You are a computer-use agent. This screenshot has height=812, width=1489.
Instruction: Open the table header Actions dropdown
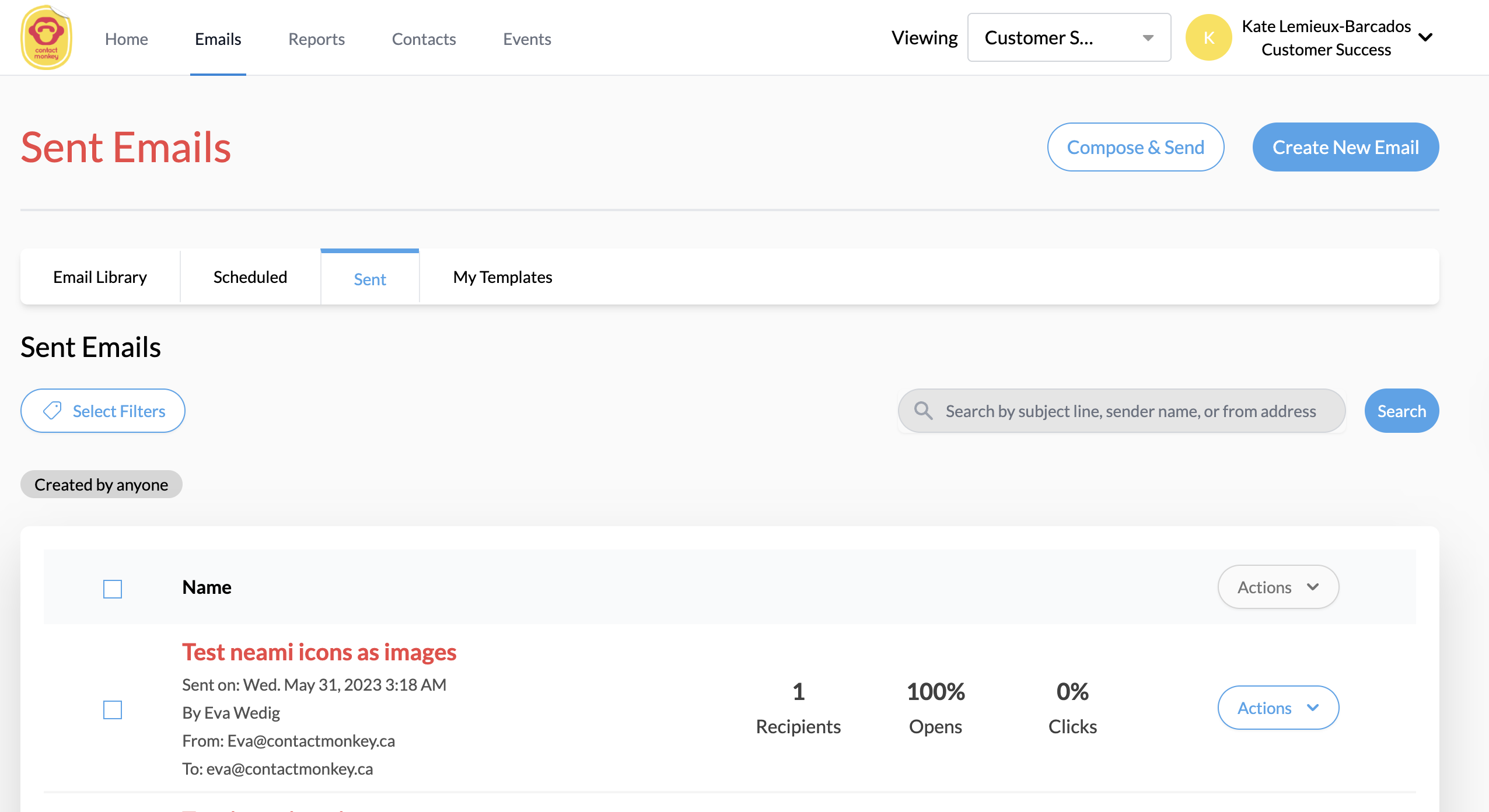pyautogui.click(x=1278, y=587)
